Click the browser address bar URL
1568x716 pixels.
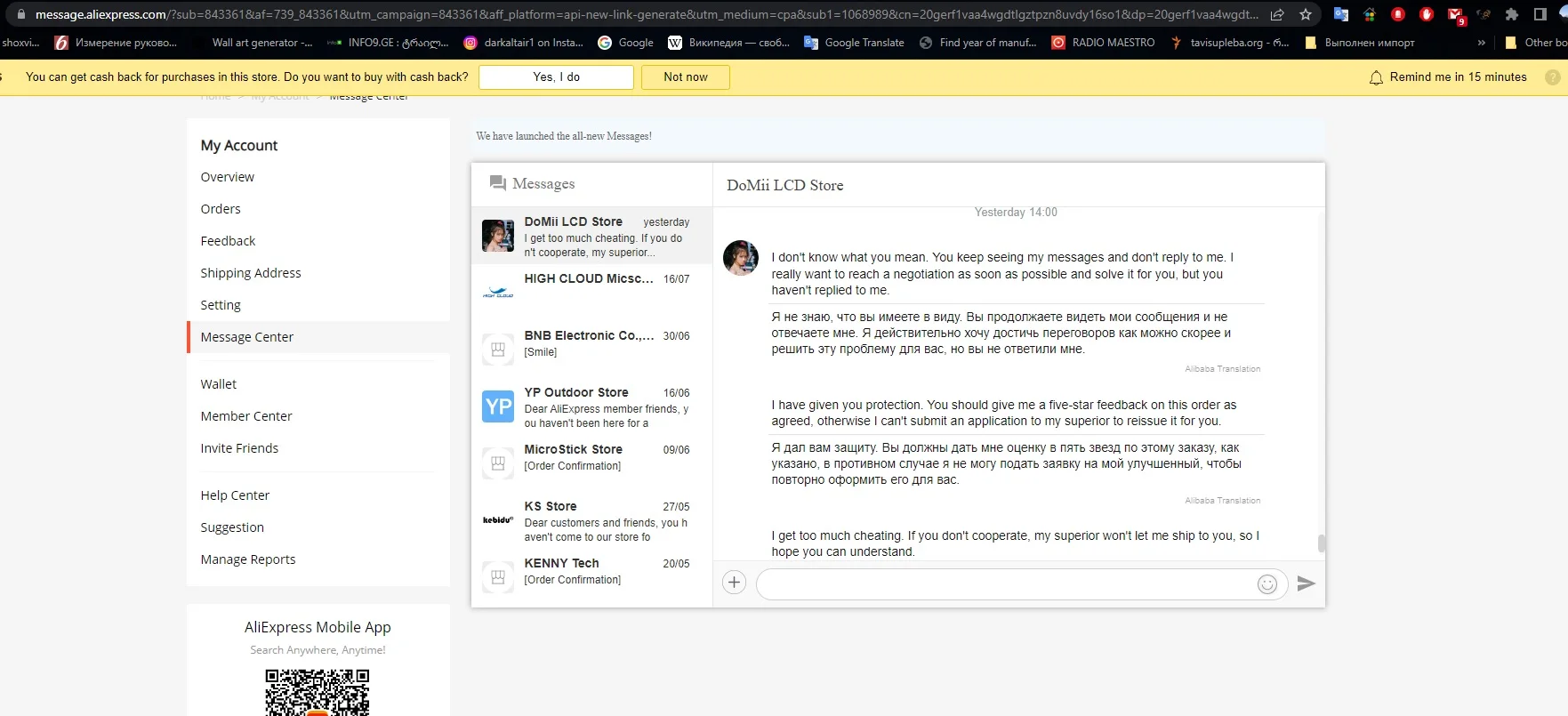tap(647, 14)
